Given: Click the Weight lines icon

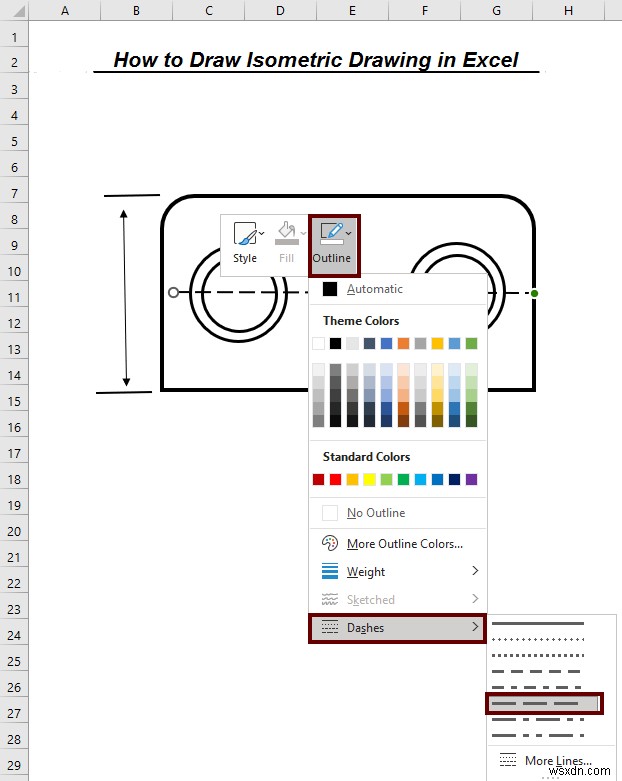Looking at the screenshot, I should pos(330,571).
